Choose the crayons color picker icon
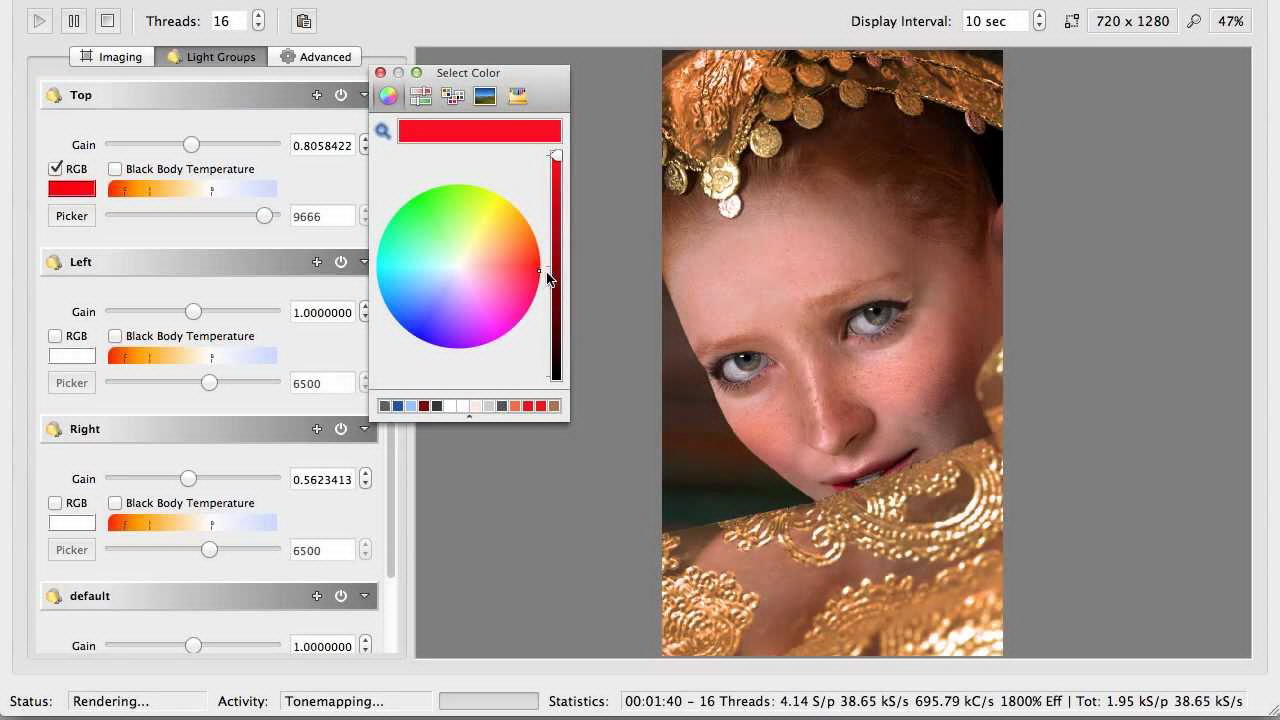The image size is (1280, 720). pos(517,96)
